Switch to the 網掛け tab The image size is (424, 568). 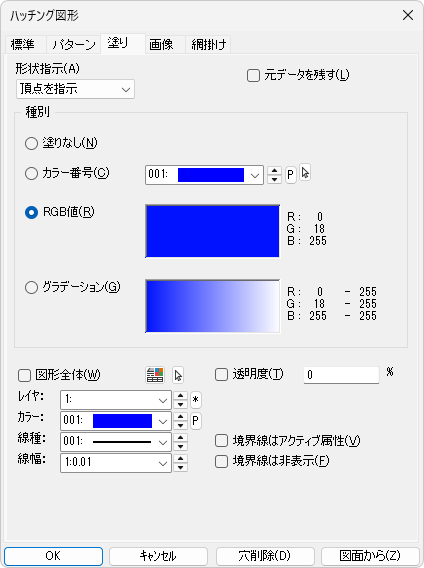tap(208, 45)
